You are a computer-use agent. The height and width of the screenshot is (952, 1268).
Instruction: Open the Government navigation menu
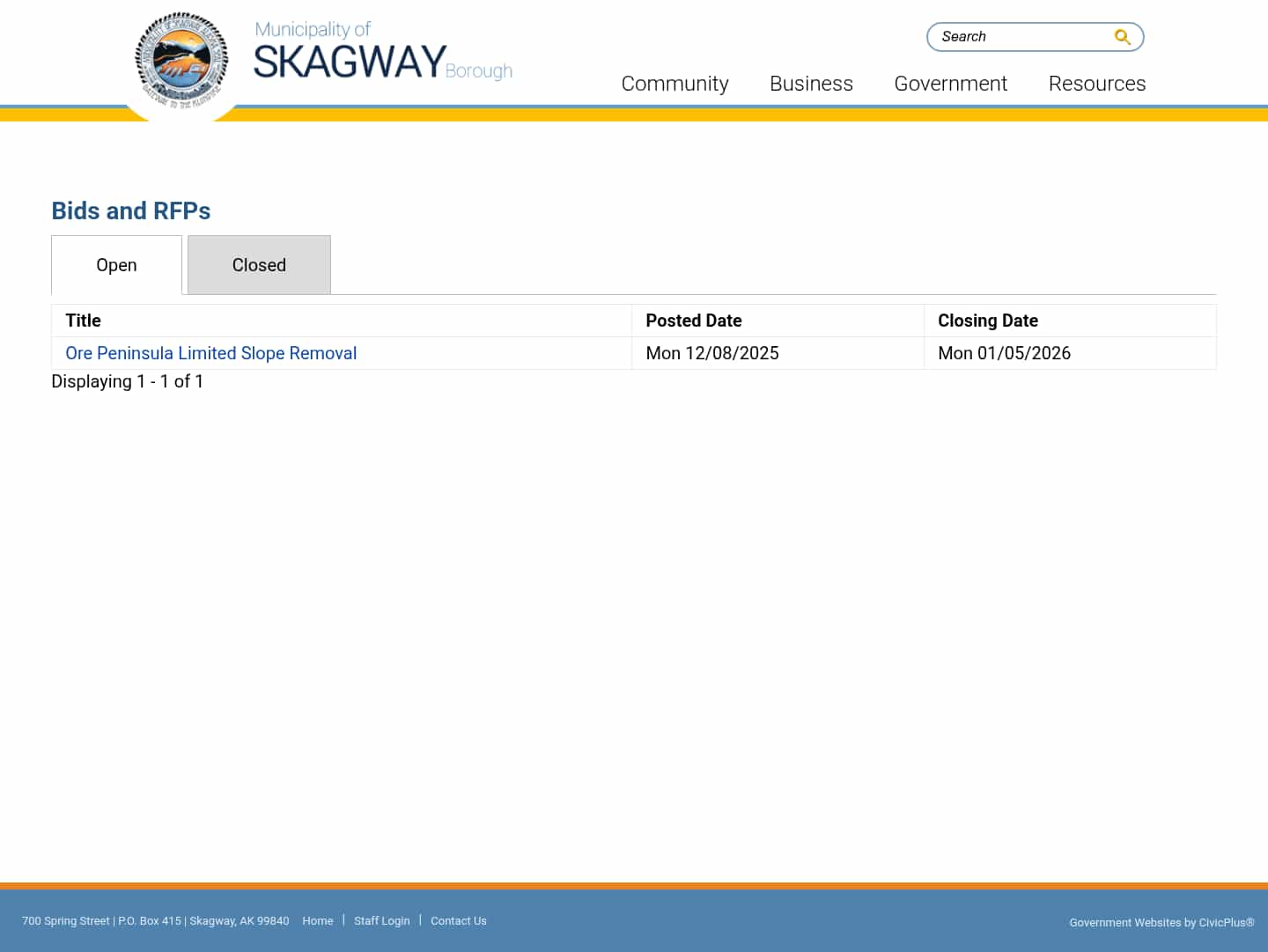point(951,84)
